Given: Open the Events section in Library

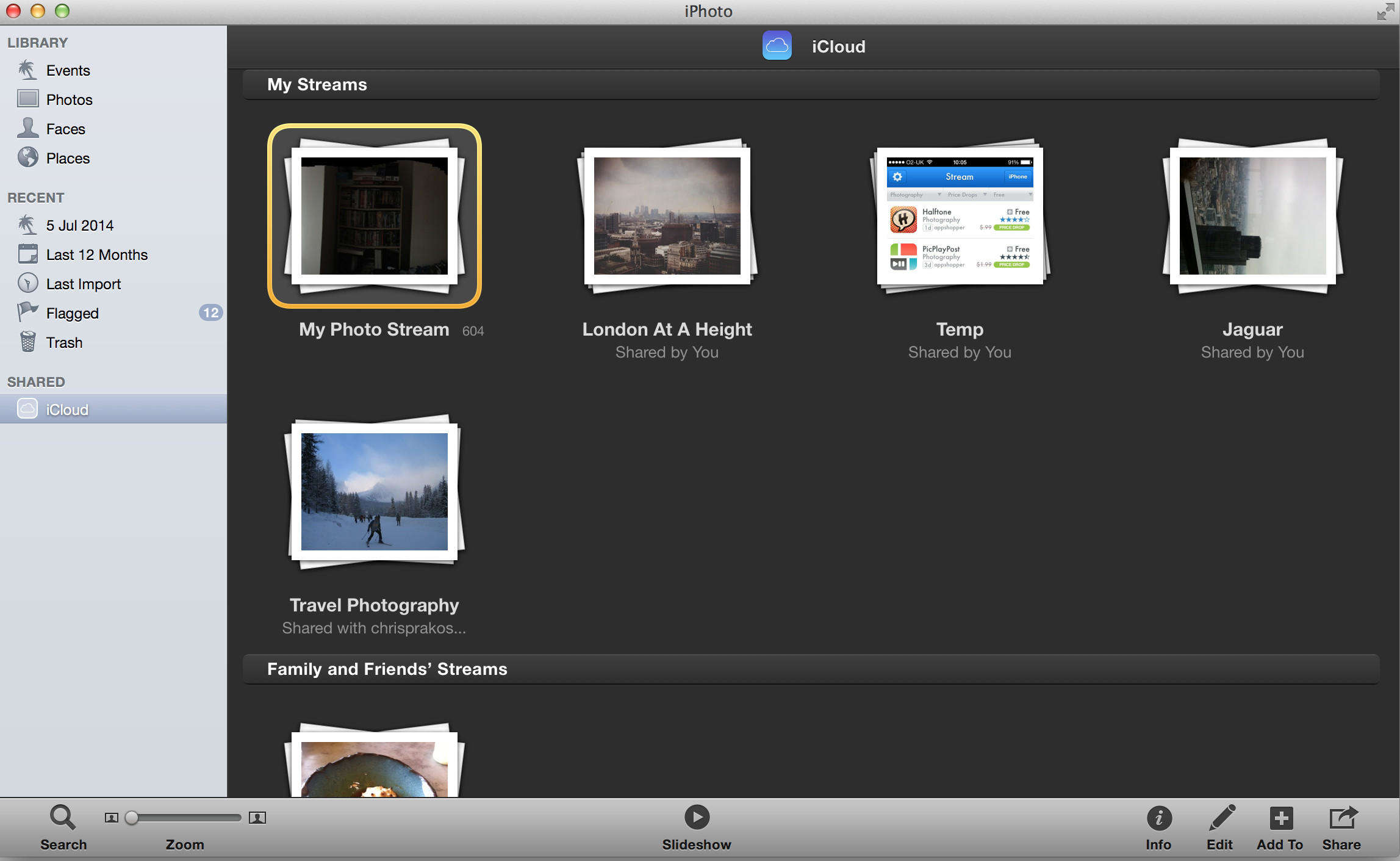Looking at the screenshot, I should pos(67,70).
